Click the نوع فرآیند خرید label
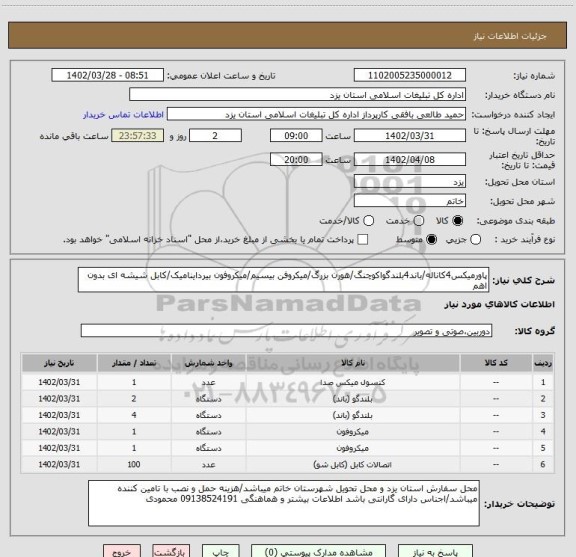This screenshot has height=557, width=576. point(524,240)
